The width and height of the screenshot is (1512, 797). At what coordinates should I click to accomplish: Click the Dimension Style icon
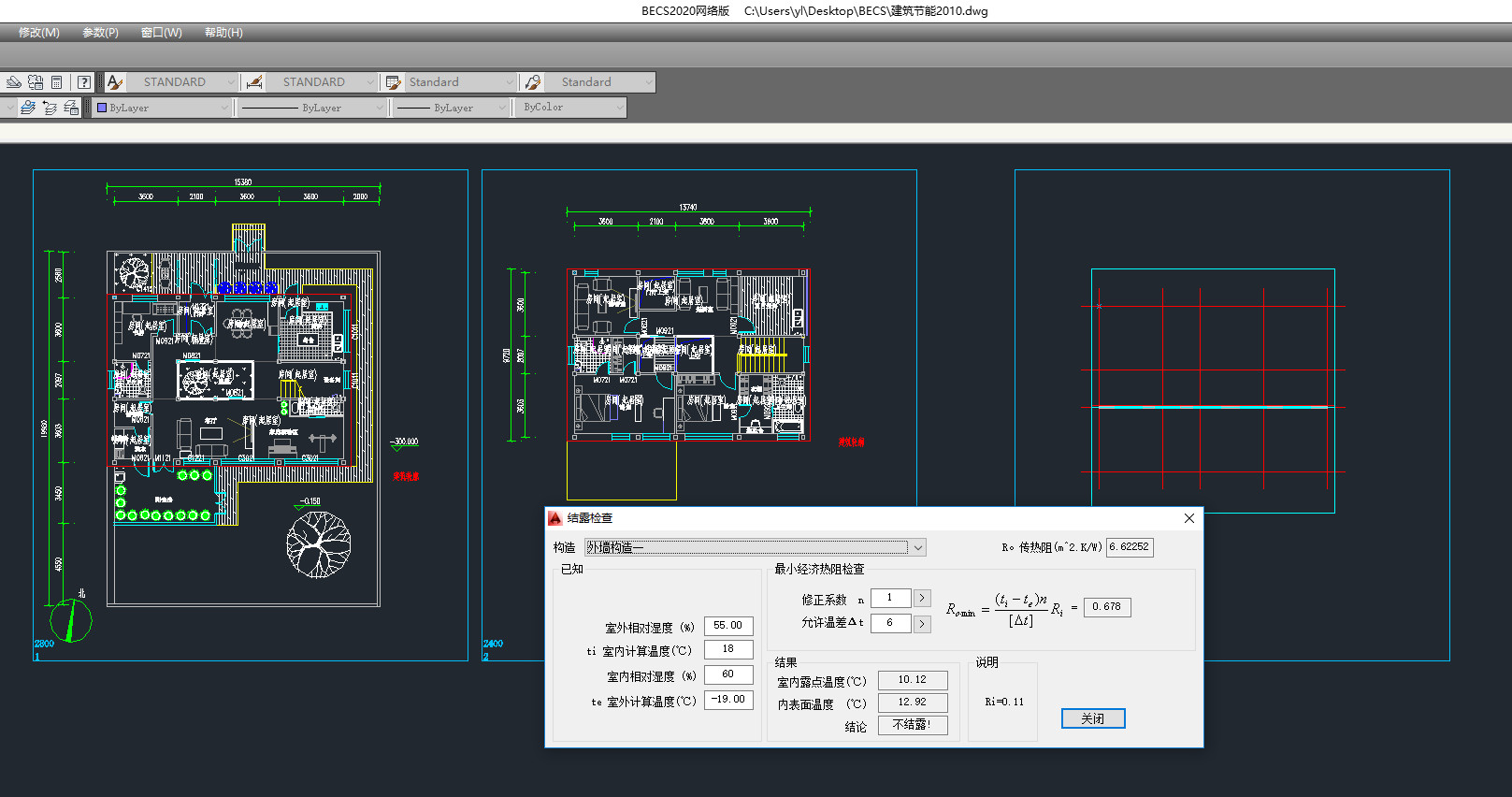point(253,82)
